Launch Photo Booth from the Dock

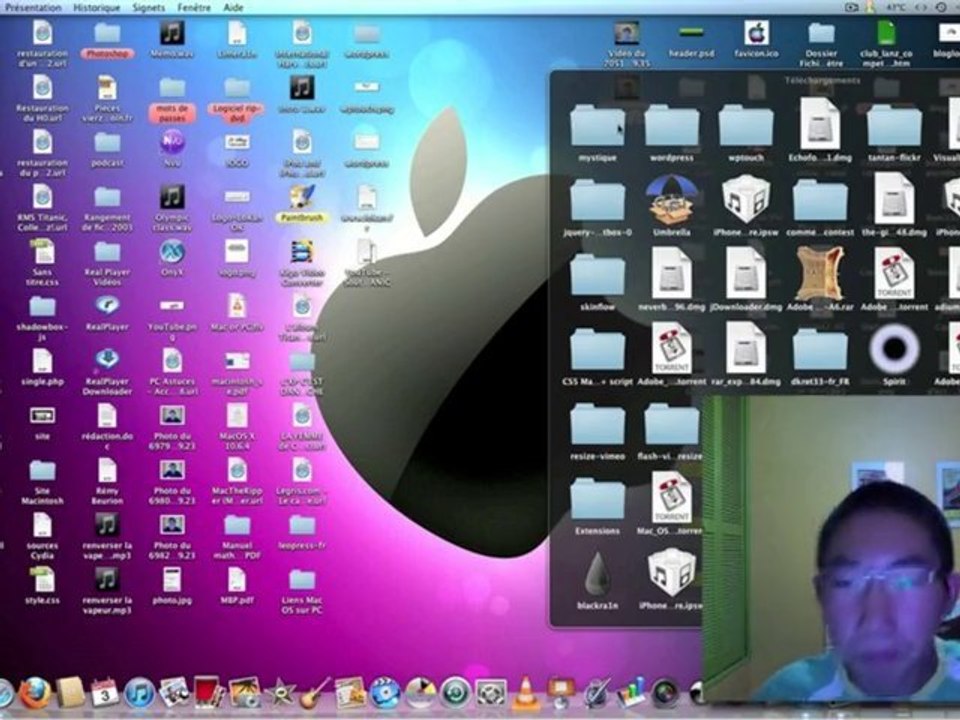208,694
